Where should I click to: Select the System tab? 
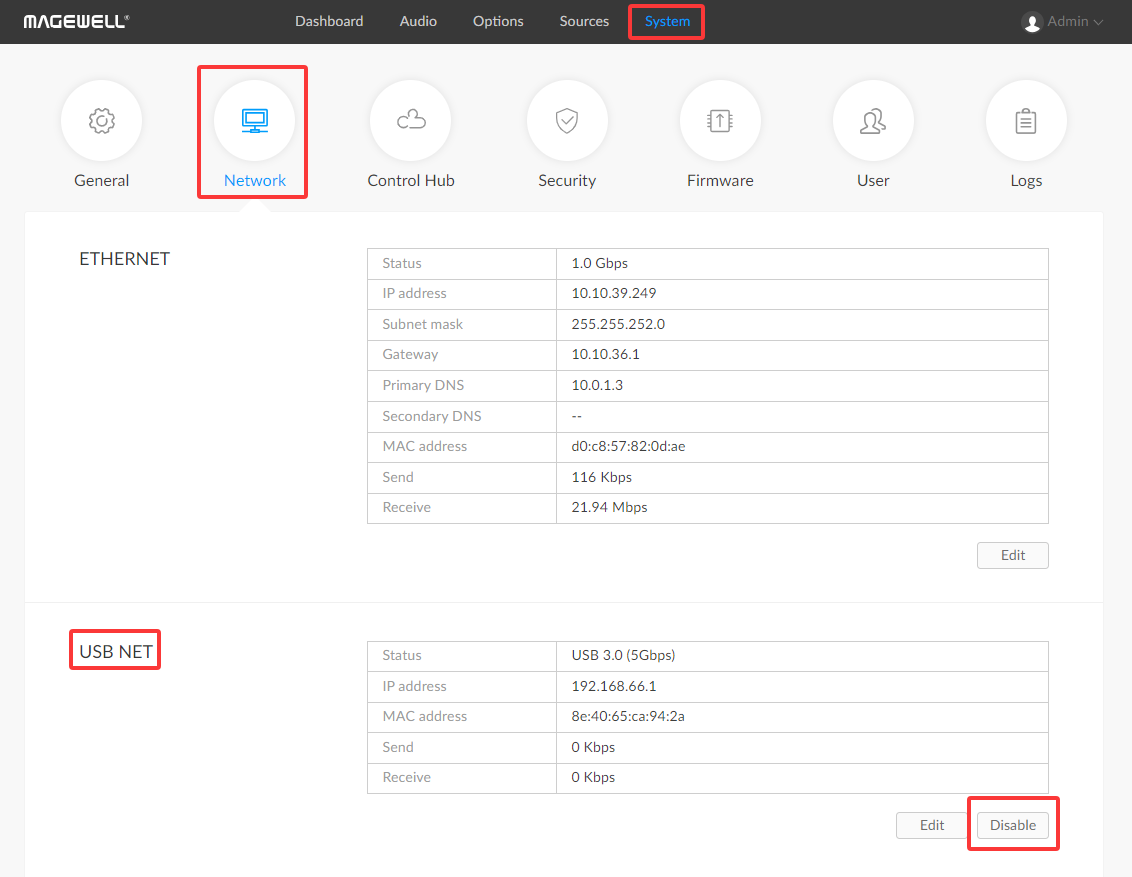(x=667, y=21)
